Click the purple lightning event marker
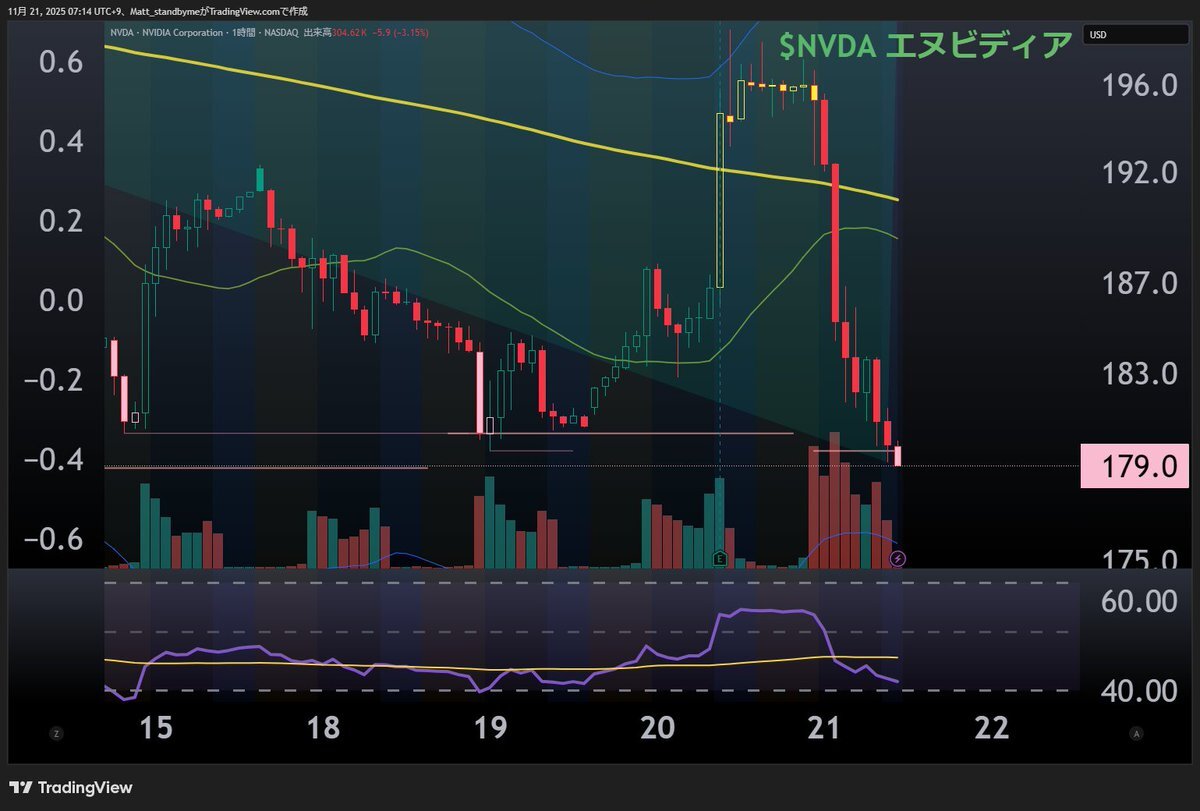The width and height of the screenshot is (1200, 811). (x=898, y=558)
